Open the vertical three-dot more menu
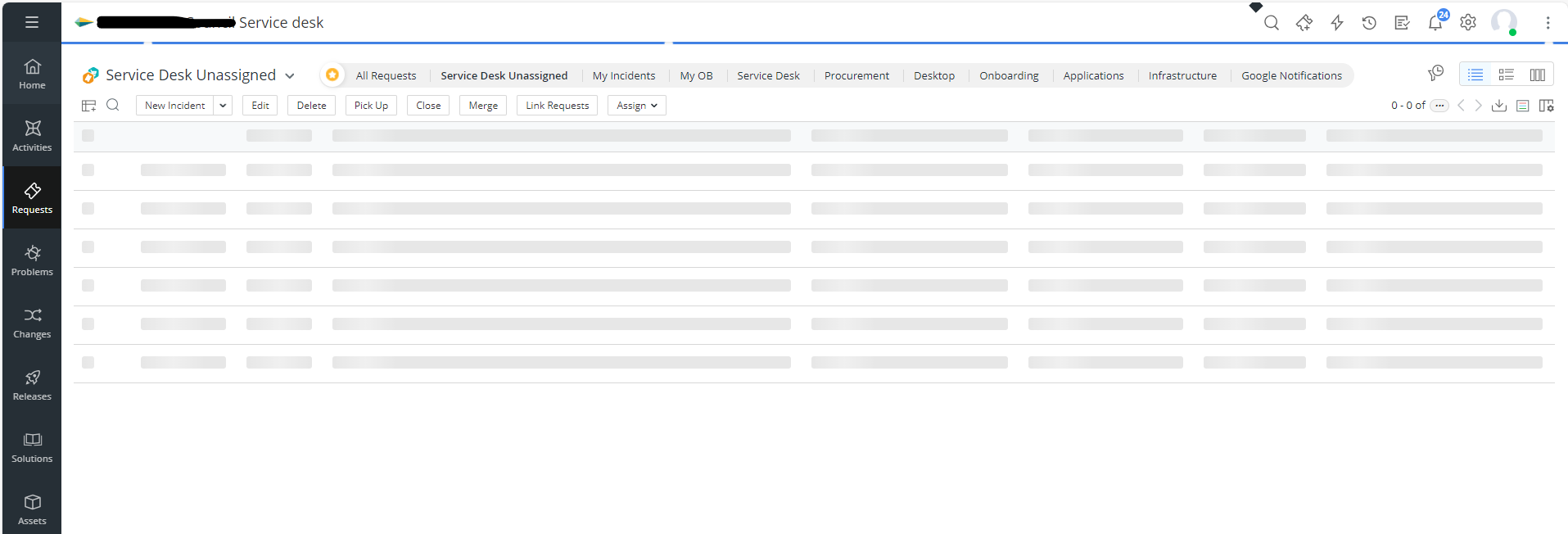1568x534 pixels. click(x=1548, y=23)
